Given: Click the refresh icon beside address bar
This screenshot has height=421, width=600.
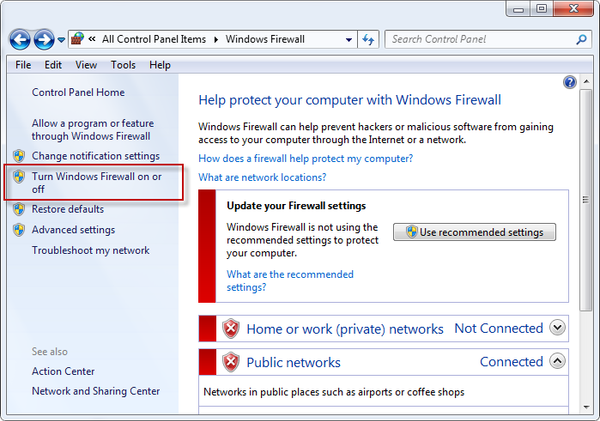Looking at the screenshot, I should 368,39.
